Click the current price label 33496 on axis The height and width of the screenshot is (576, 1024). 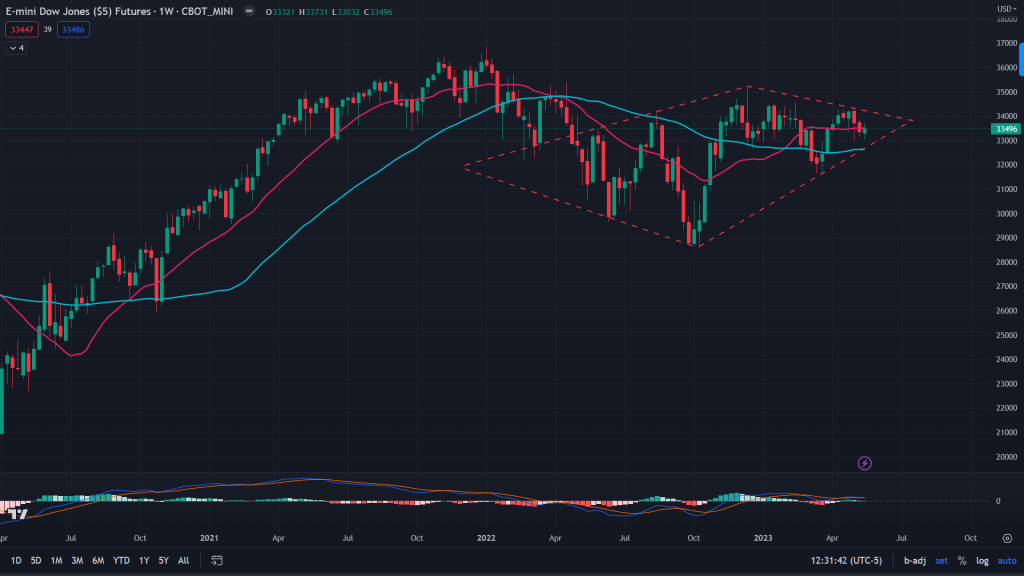(1004, 128)
